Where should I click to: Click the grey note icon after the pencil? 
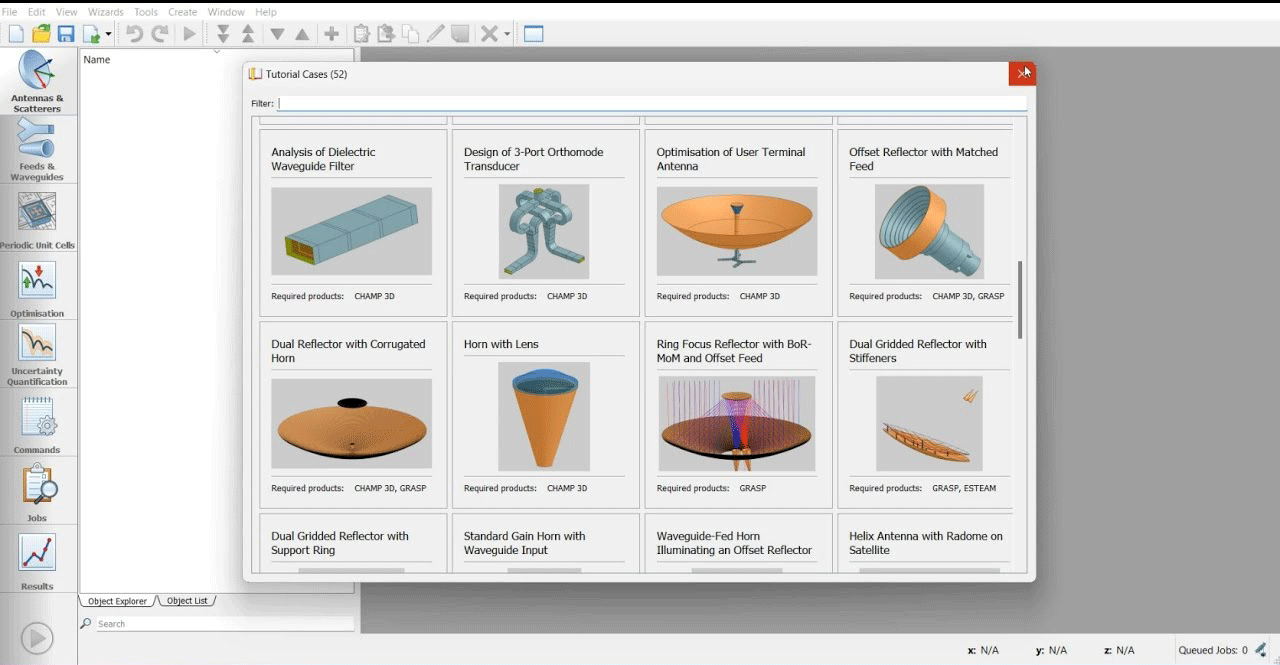[460, 34]
